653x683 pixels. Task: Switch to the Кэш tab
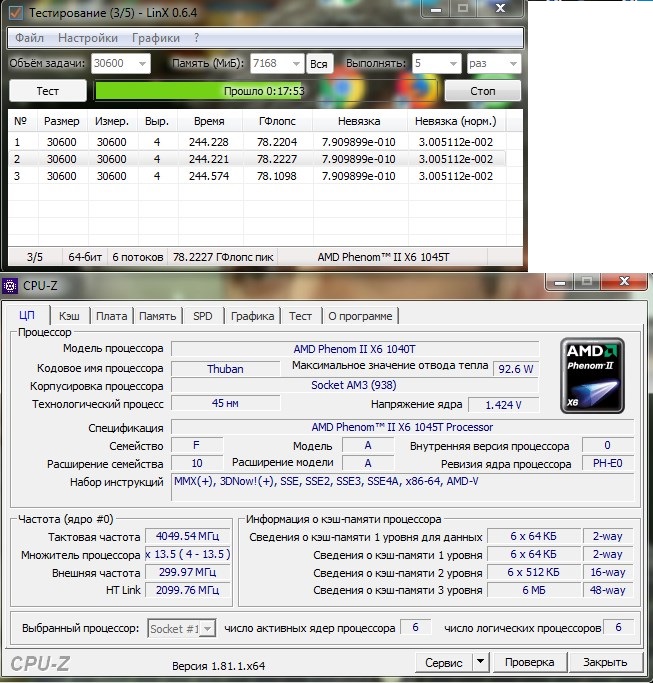coord(69,316)
